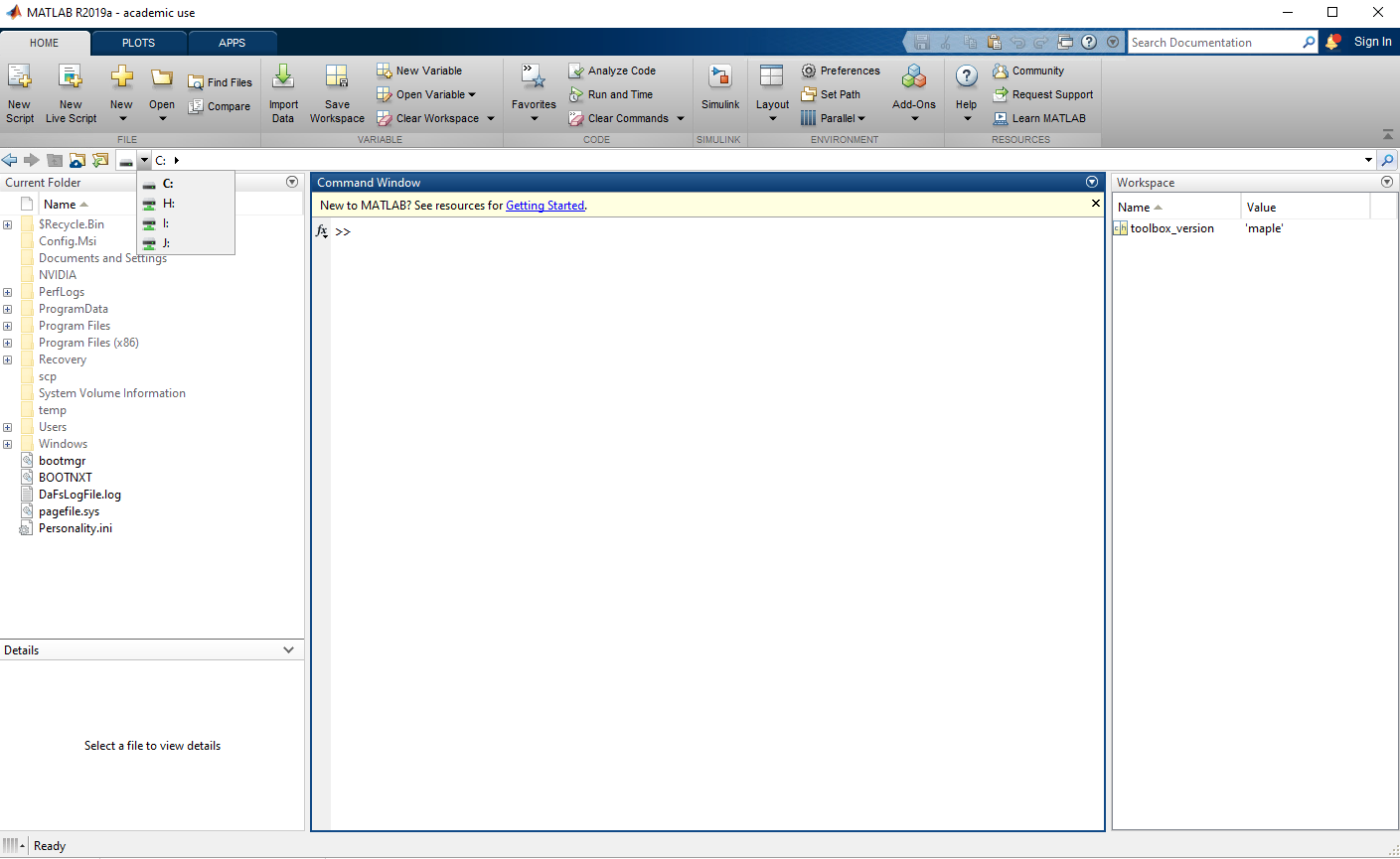Collapse the Details panel chevron

click(289, 650)
